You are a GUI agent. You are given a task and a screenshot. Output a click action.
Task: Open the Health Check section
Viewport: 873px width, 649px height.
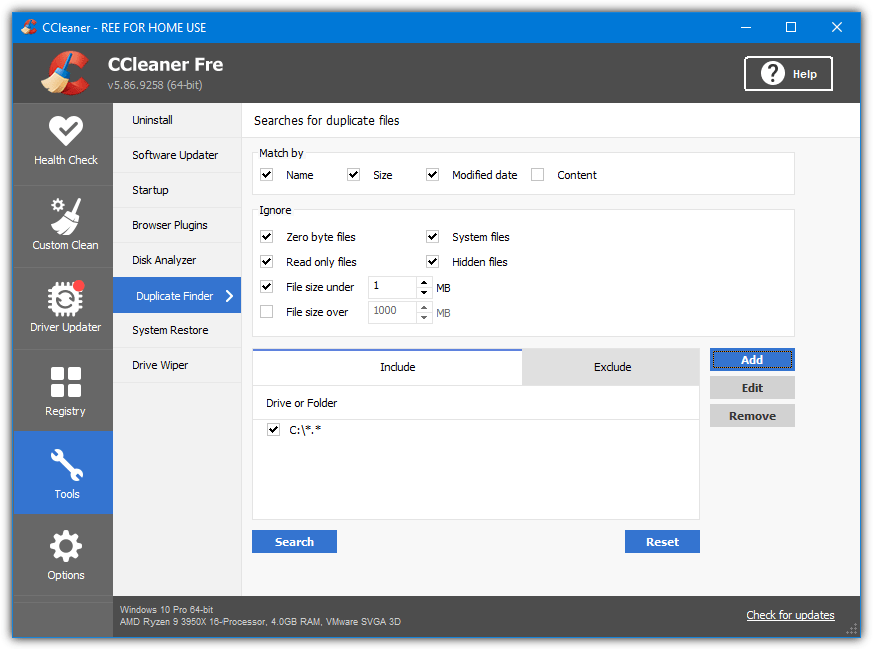66,143
